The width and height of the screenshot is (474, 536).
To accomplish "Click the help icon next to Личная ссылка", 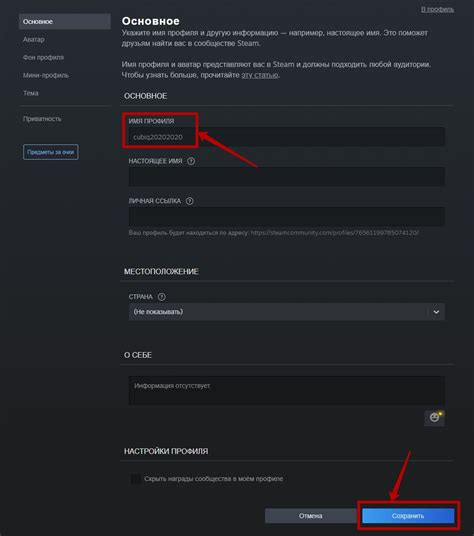I will coord(189,201).
